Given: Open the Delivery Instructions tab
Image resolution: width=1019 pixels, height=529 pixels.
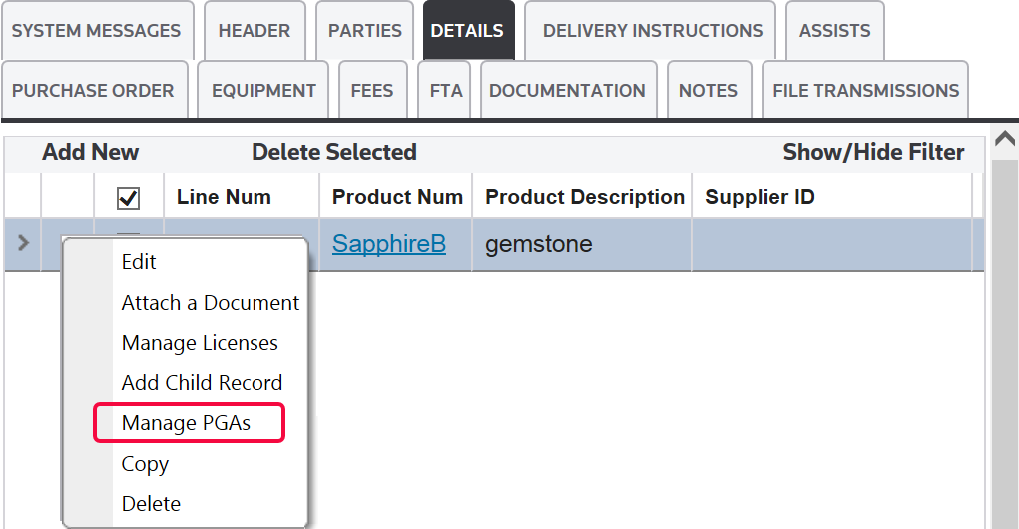Looking at the screenshot, I should pyautogui.click(x=653, y=30).
